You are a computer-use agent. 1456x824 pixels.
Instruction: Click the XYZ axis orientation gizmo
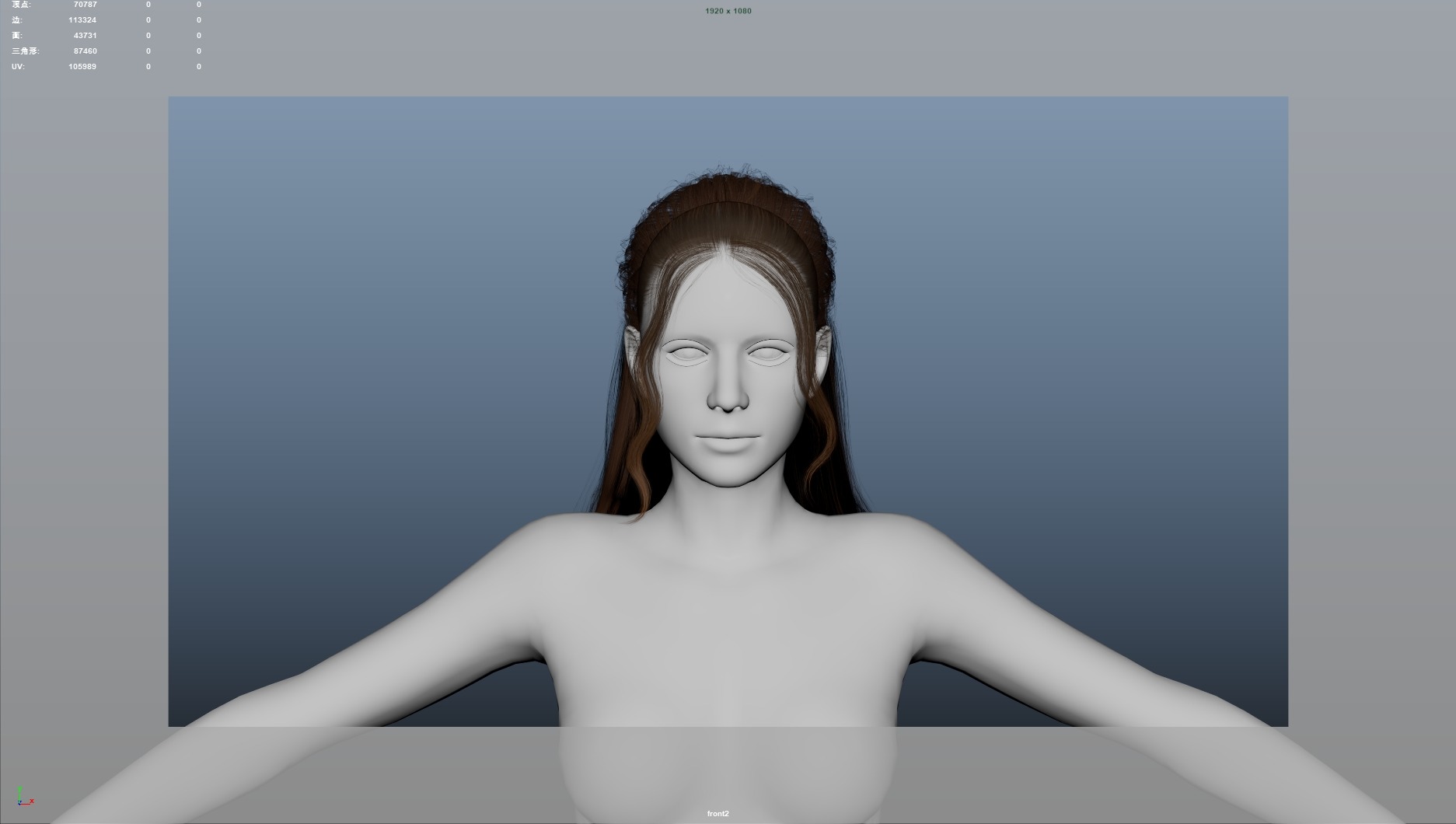[25, 795]
